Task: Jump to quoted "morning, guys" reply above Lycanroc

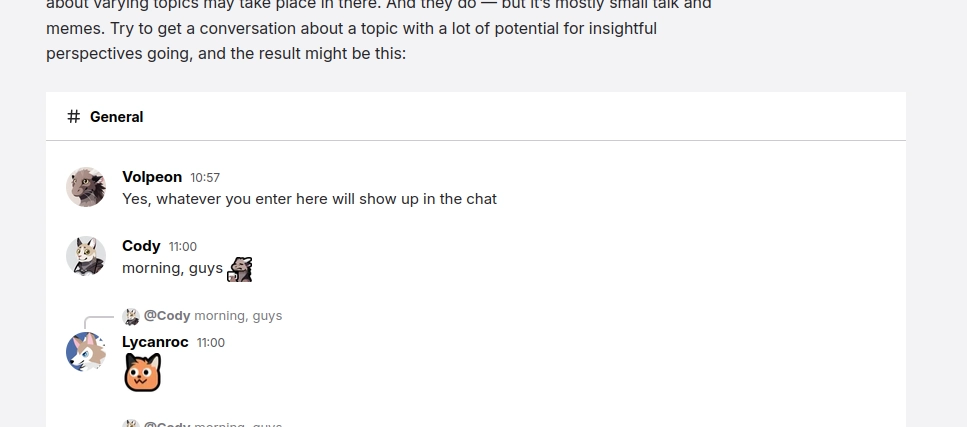Action: tap(238, 316)
